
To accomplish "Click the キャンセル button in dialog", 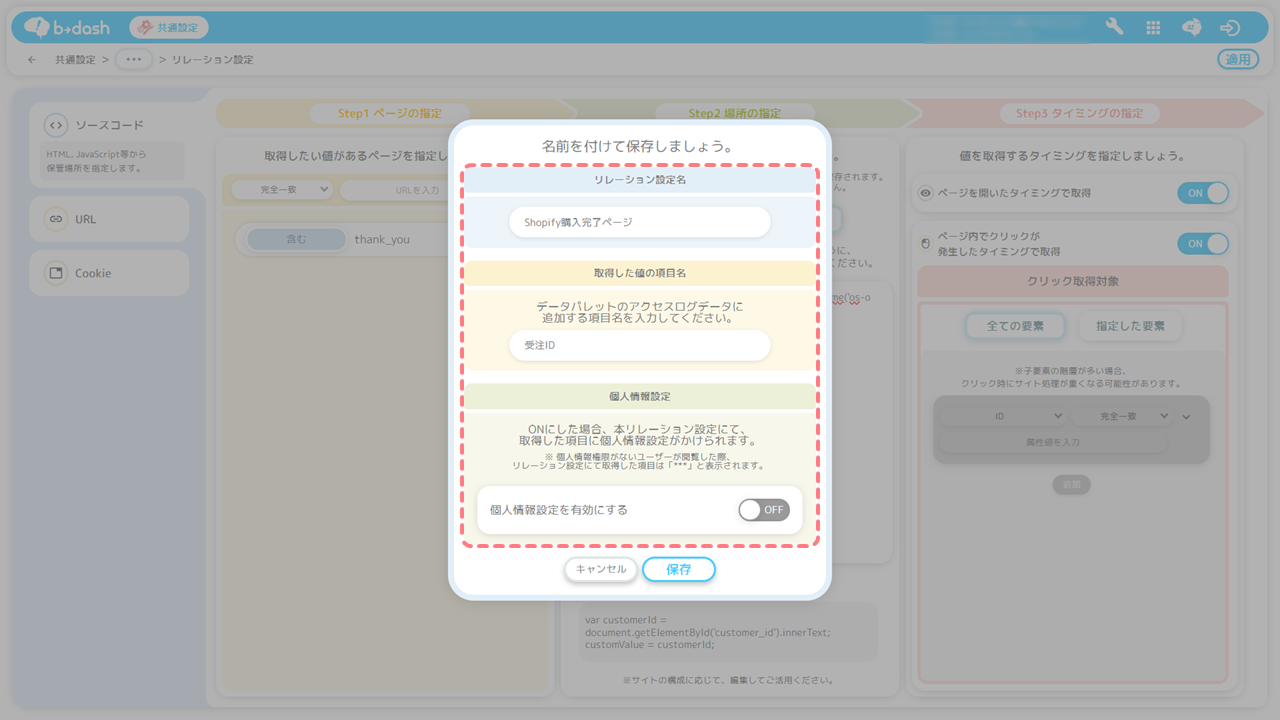I will pos(601,569).
